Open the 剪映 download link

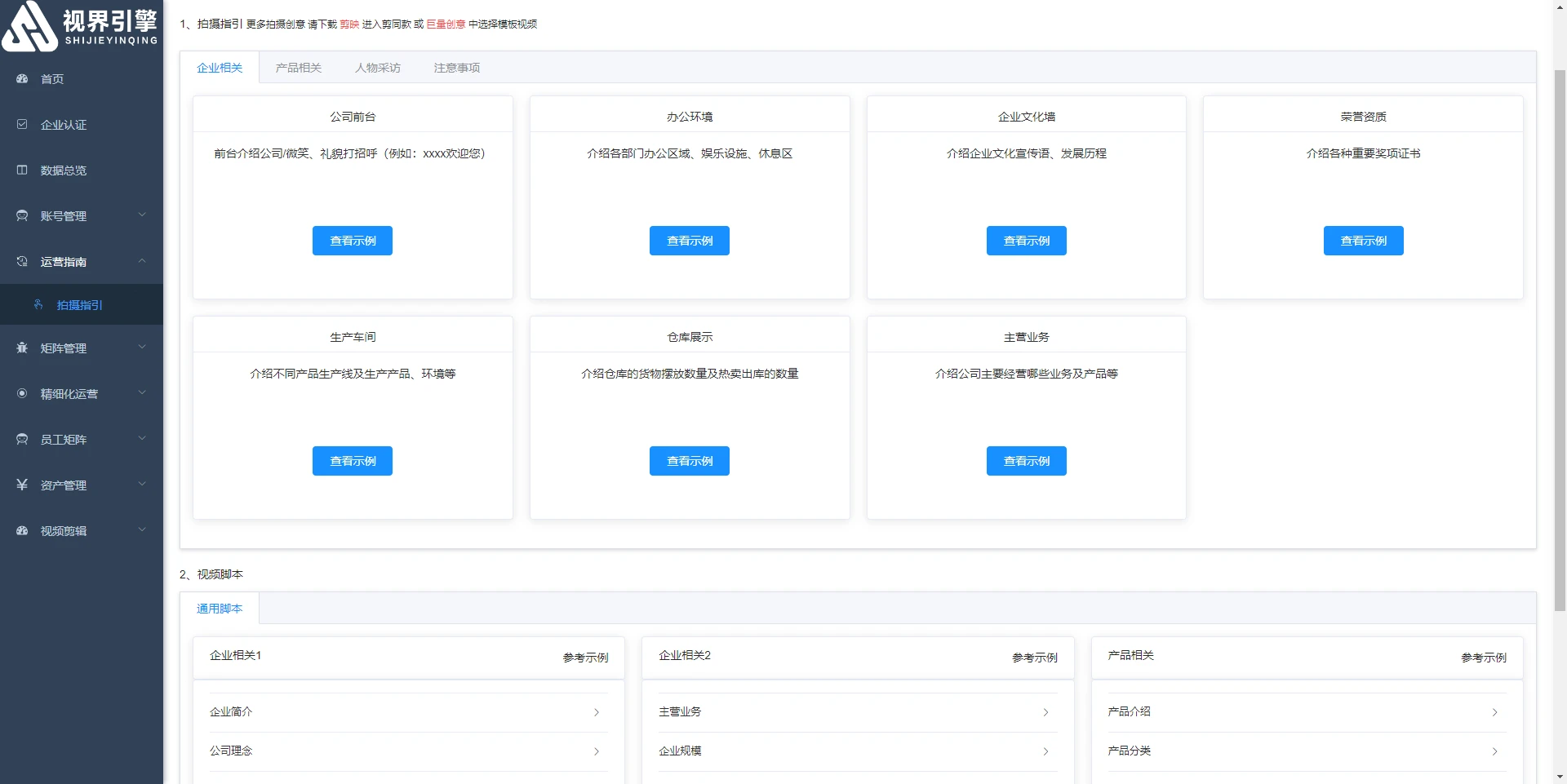[x=349, y=24]
